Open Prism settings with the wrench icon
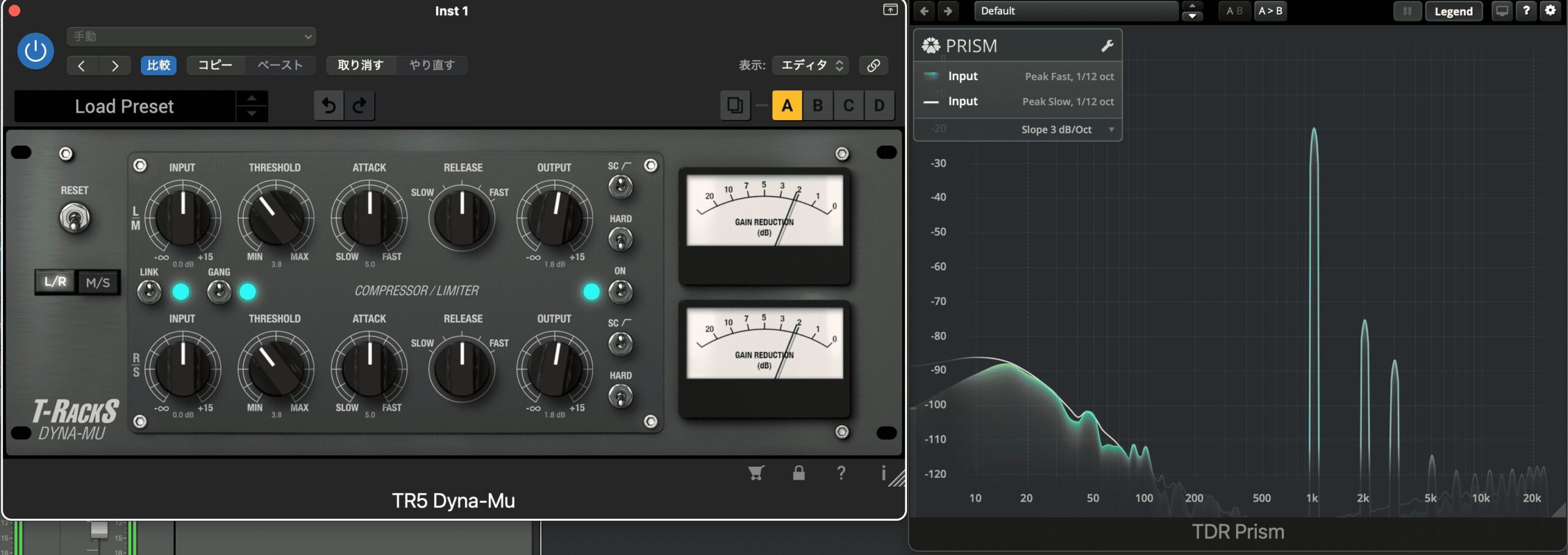 click(1107, 46)
